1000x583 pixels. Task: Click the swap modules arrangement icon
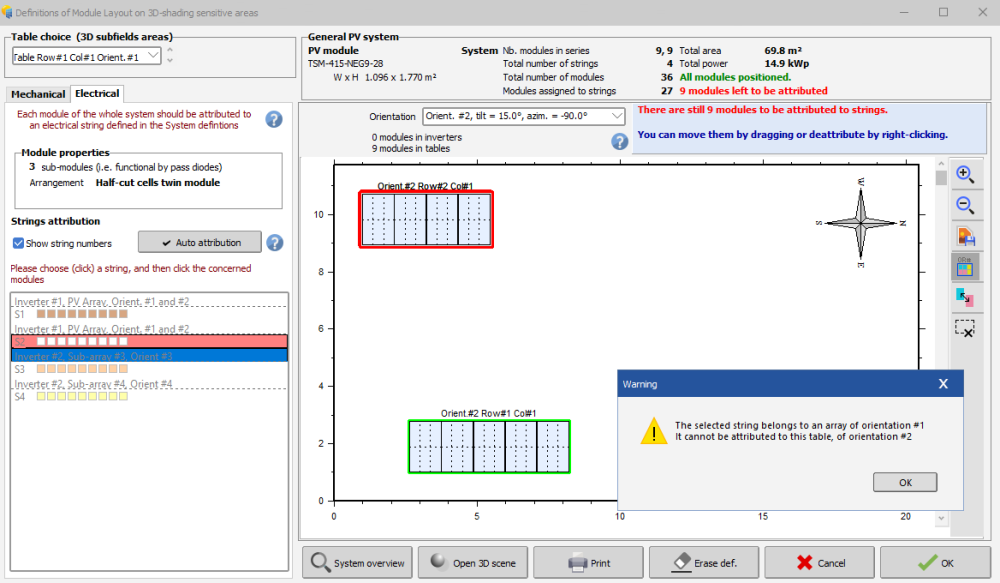coord(965,297)
